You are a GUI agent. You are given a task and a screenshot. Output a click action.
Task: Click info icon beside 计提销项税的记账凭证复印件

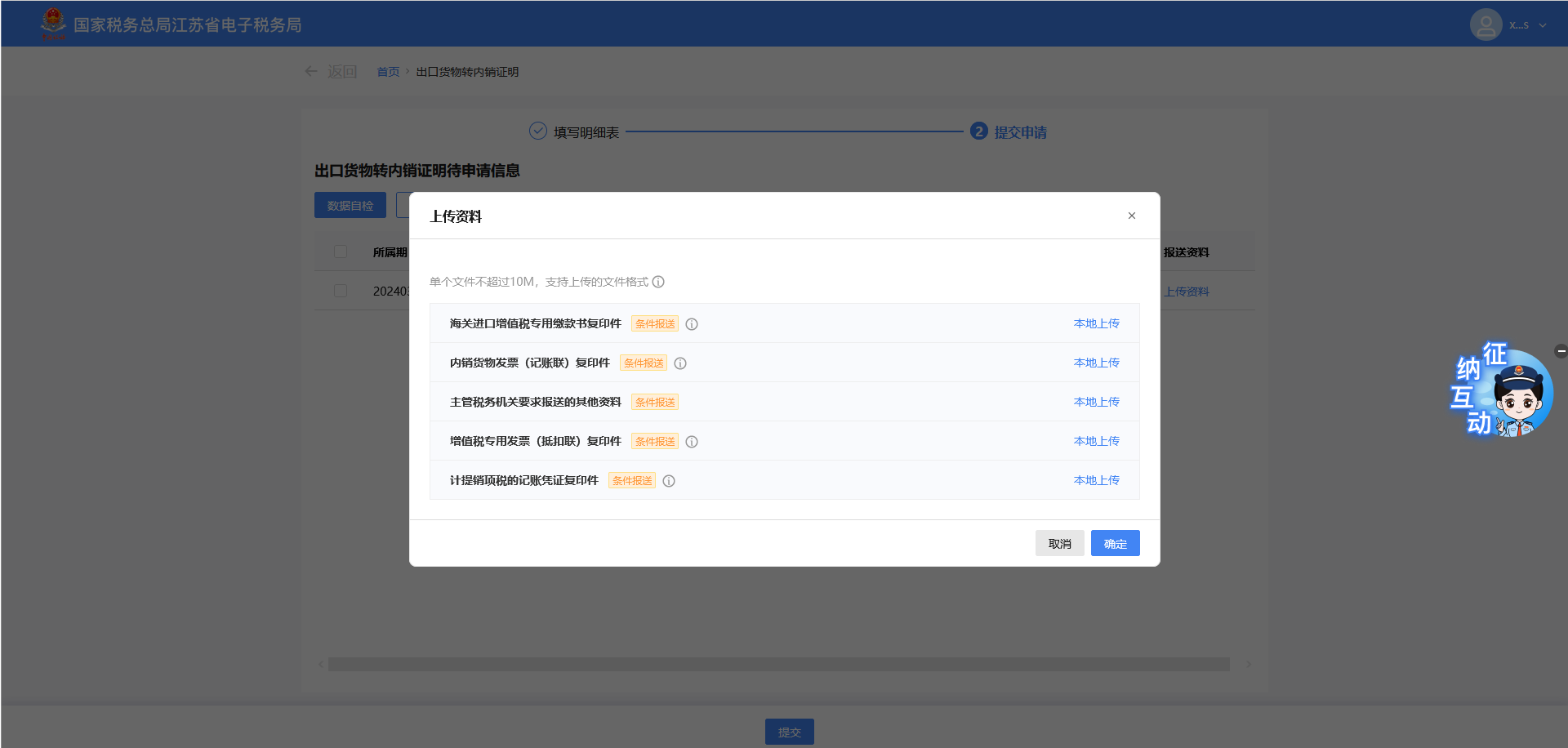pos(669,481)
